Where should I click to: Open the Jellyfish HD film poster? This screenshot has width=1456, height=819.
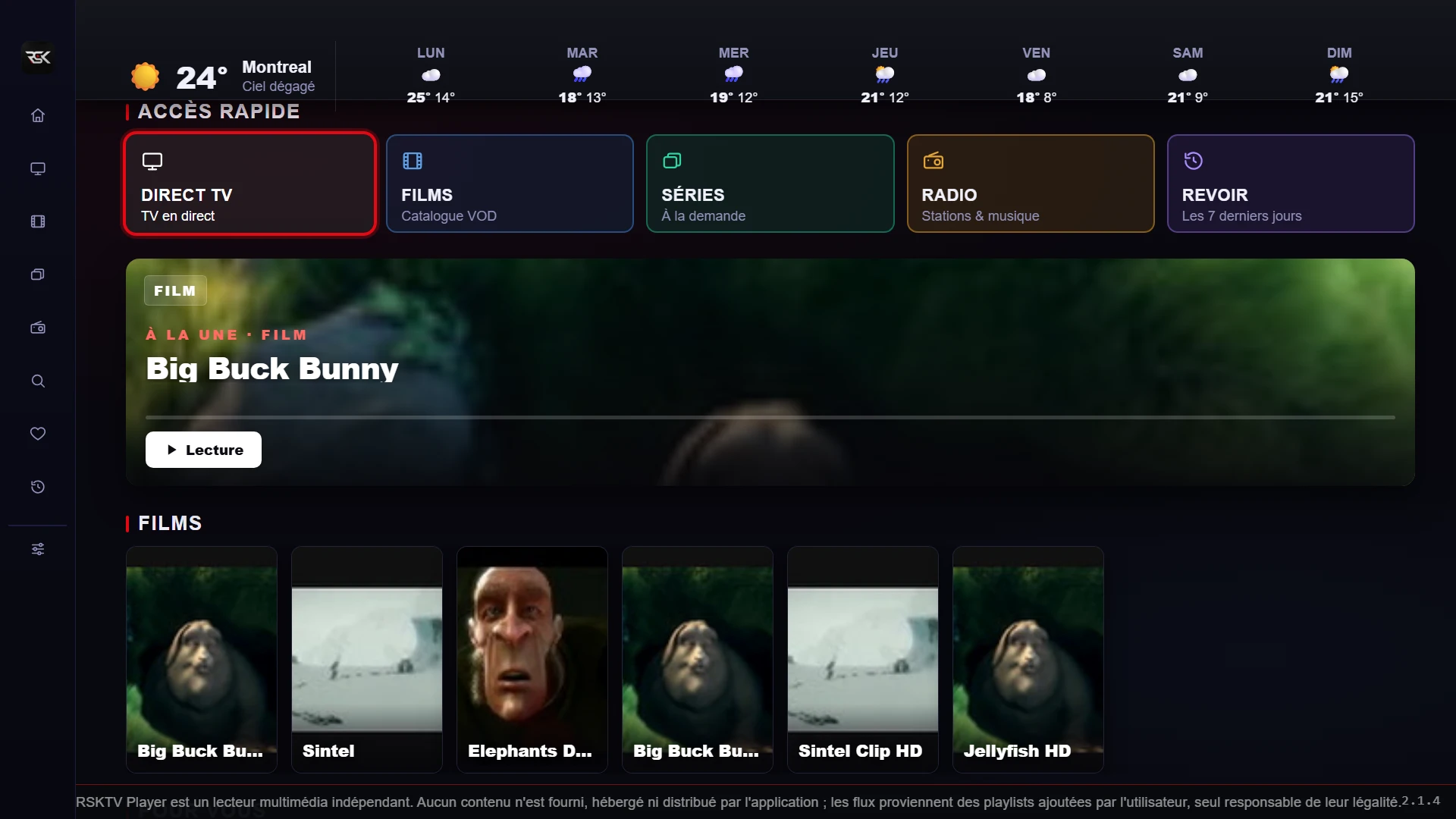click(x=1028, y=660)
